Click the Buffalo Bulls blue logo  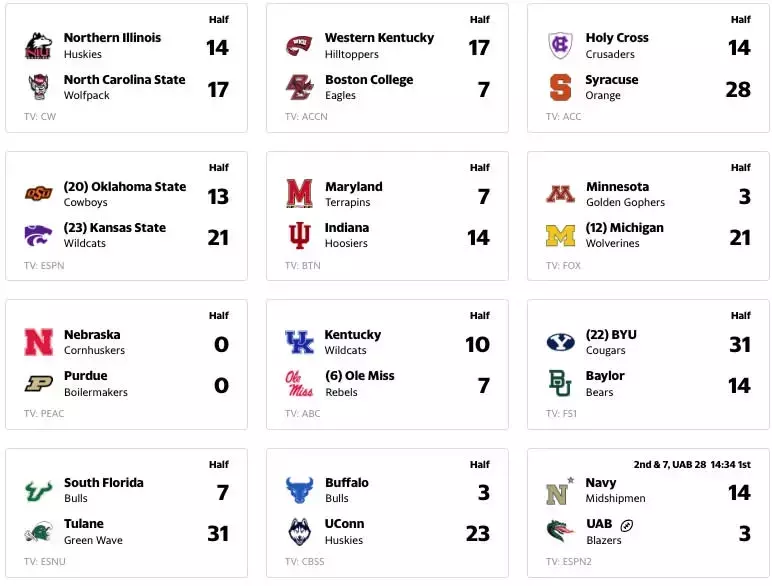coord(299,490)
